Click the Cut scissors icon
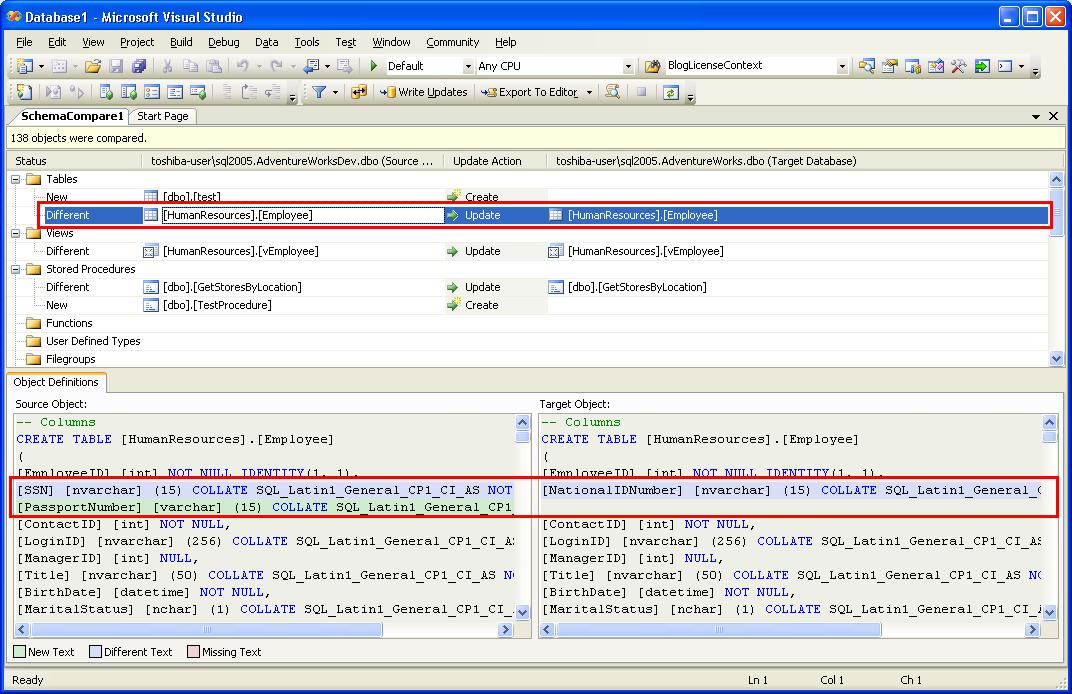Screen dimensions: 1072x694 tap(167, 66)
